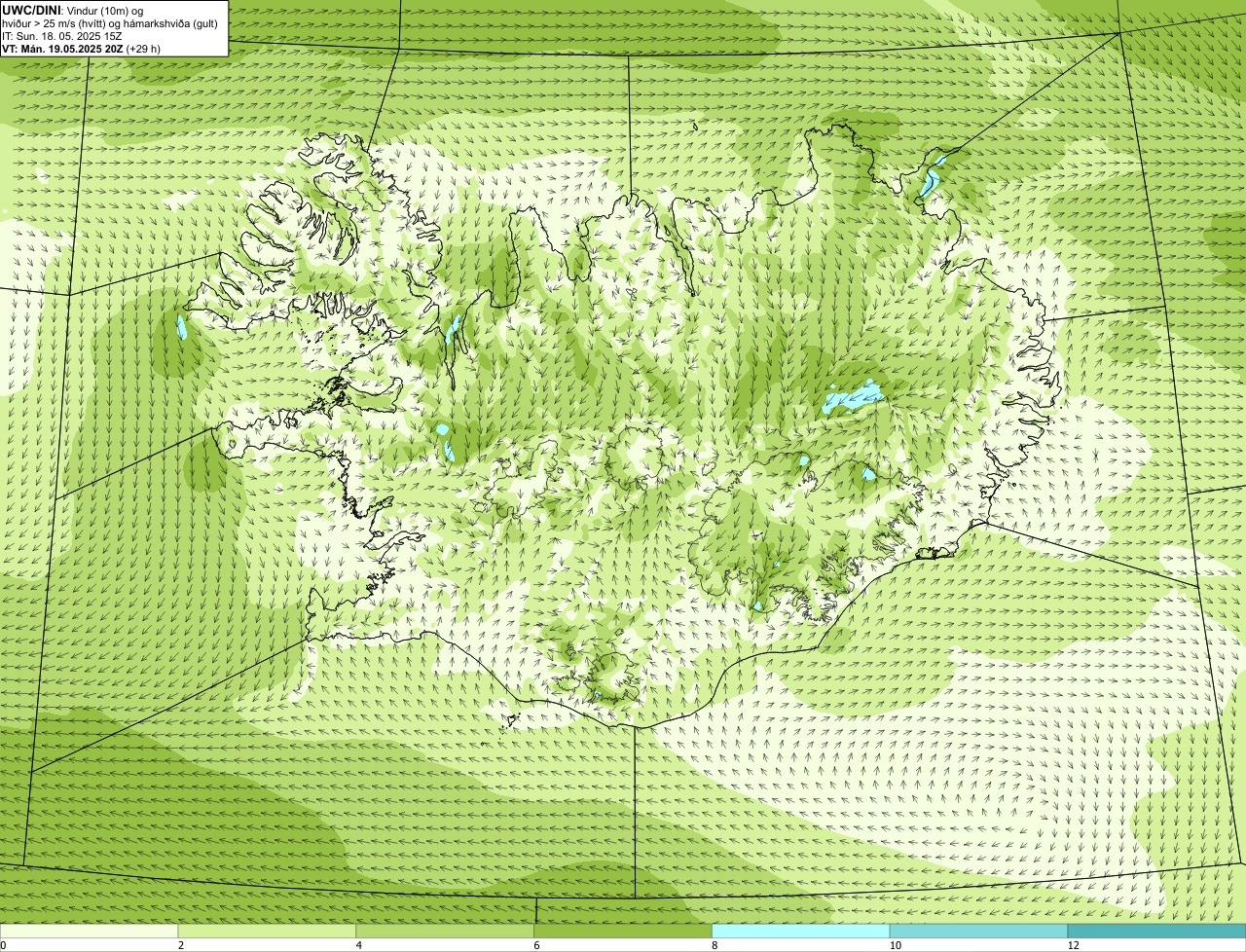Click the "Vindur (10m) og" label
This screenshot has height=952, width=1246.
pyautogui.click(x=105, y=11)
